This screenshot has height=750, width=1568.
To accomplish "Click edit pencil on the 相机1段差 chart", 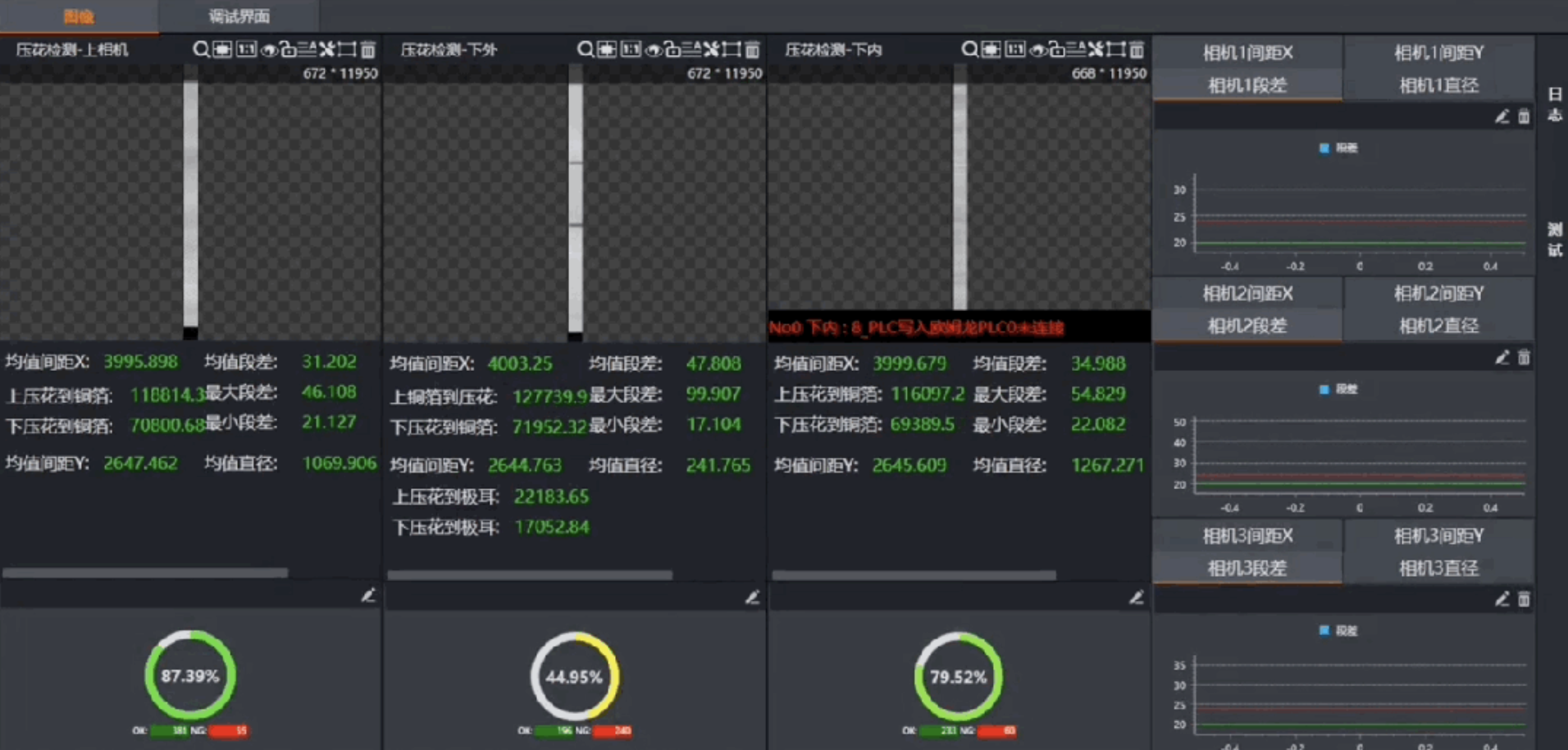I will [x=1502, y=117].
